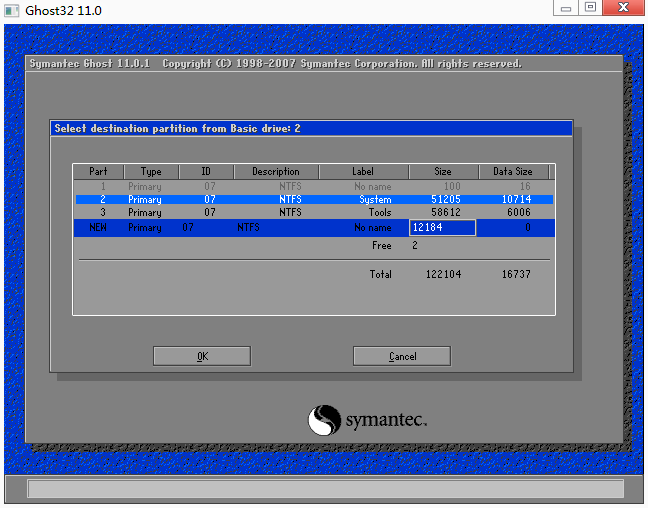Click the Part column header
This screenshot has height=508, width=648.
click(x=98, y=172)
